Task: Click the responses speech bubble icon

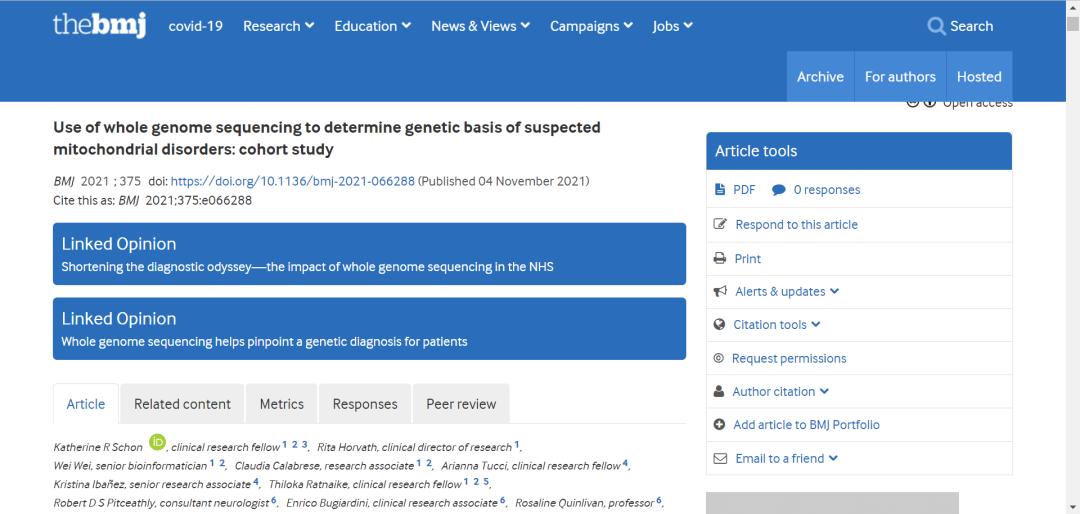Action: pos(779,190)
